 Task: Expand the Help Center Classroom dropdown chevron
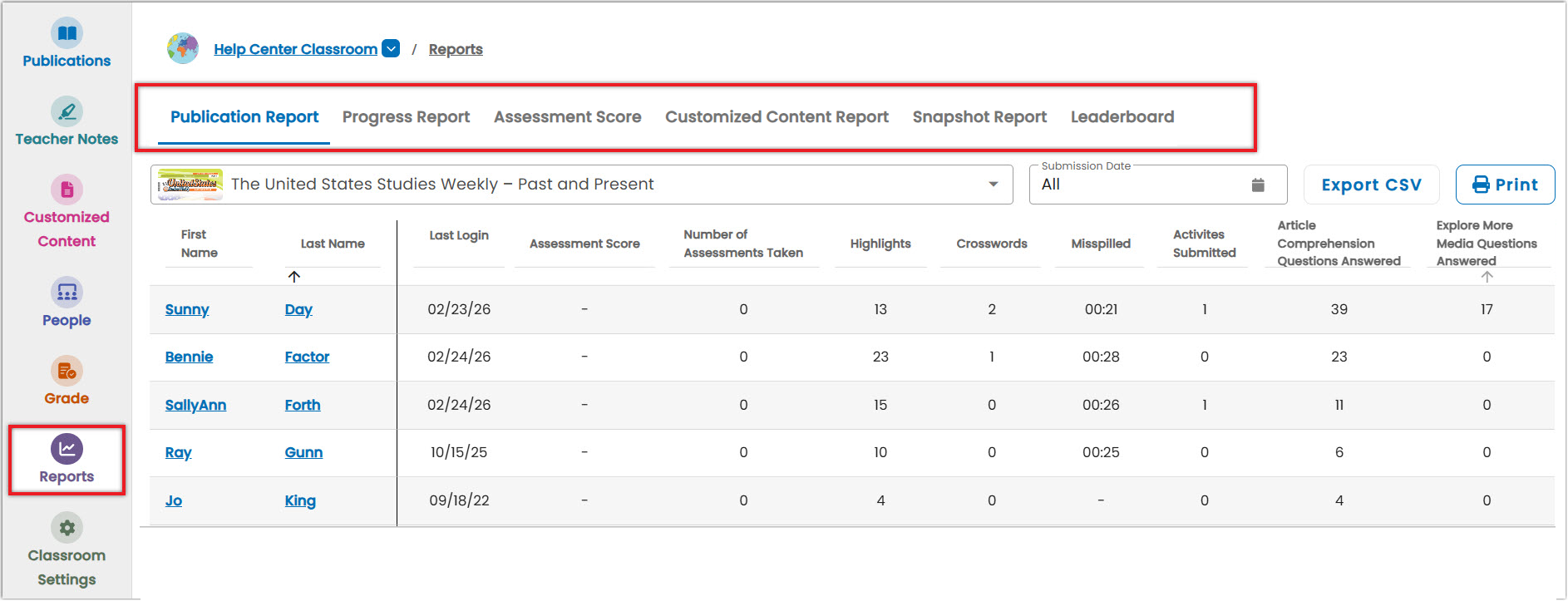click(391, 49)
